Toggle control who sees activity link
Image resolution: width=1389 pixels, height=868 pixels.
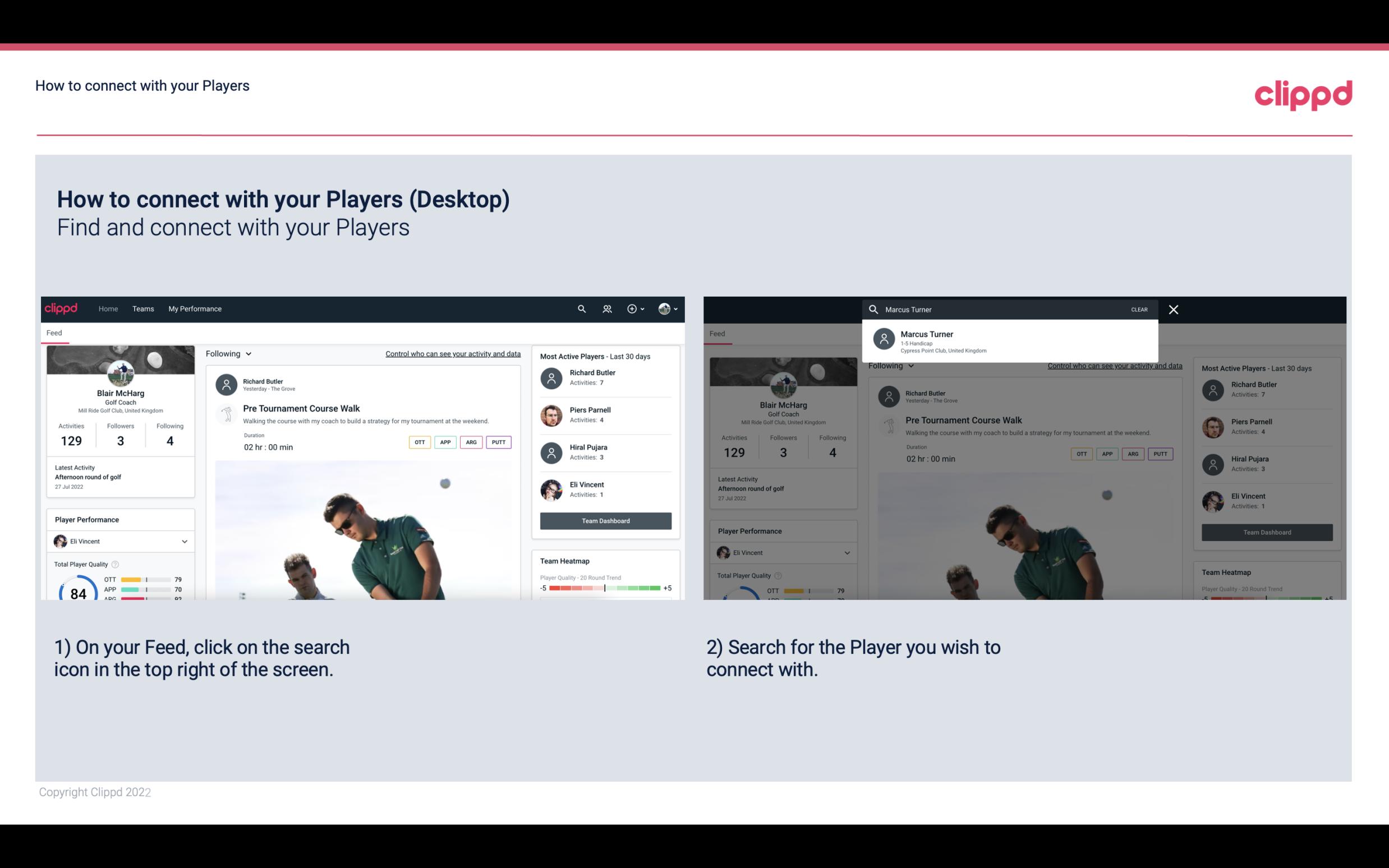coord(453,353)
